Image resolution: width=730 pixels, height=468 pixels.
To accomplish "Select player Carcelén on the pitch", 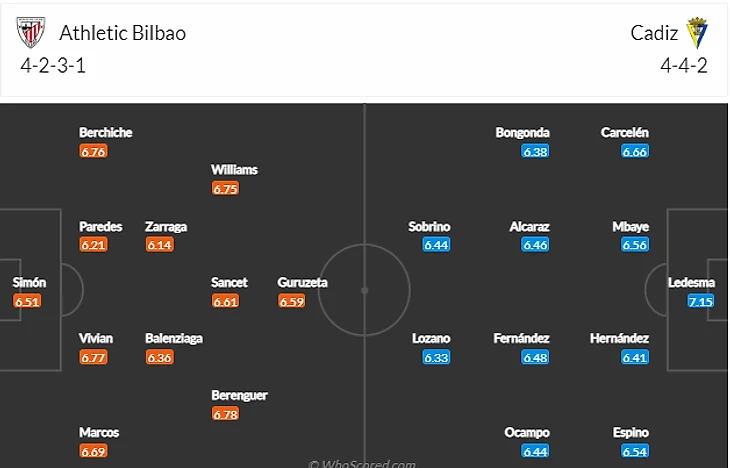I will [625, 132].
